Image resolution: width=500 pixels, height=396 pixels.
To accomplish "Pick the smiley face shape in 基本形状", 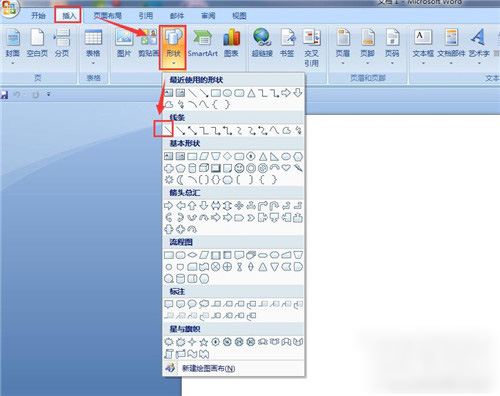I will [239, 168].
